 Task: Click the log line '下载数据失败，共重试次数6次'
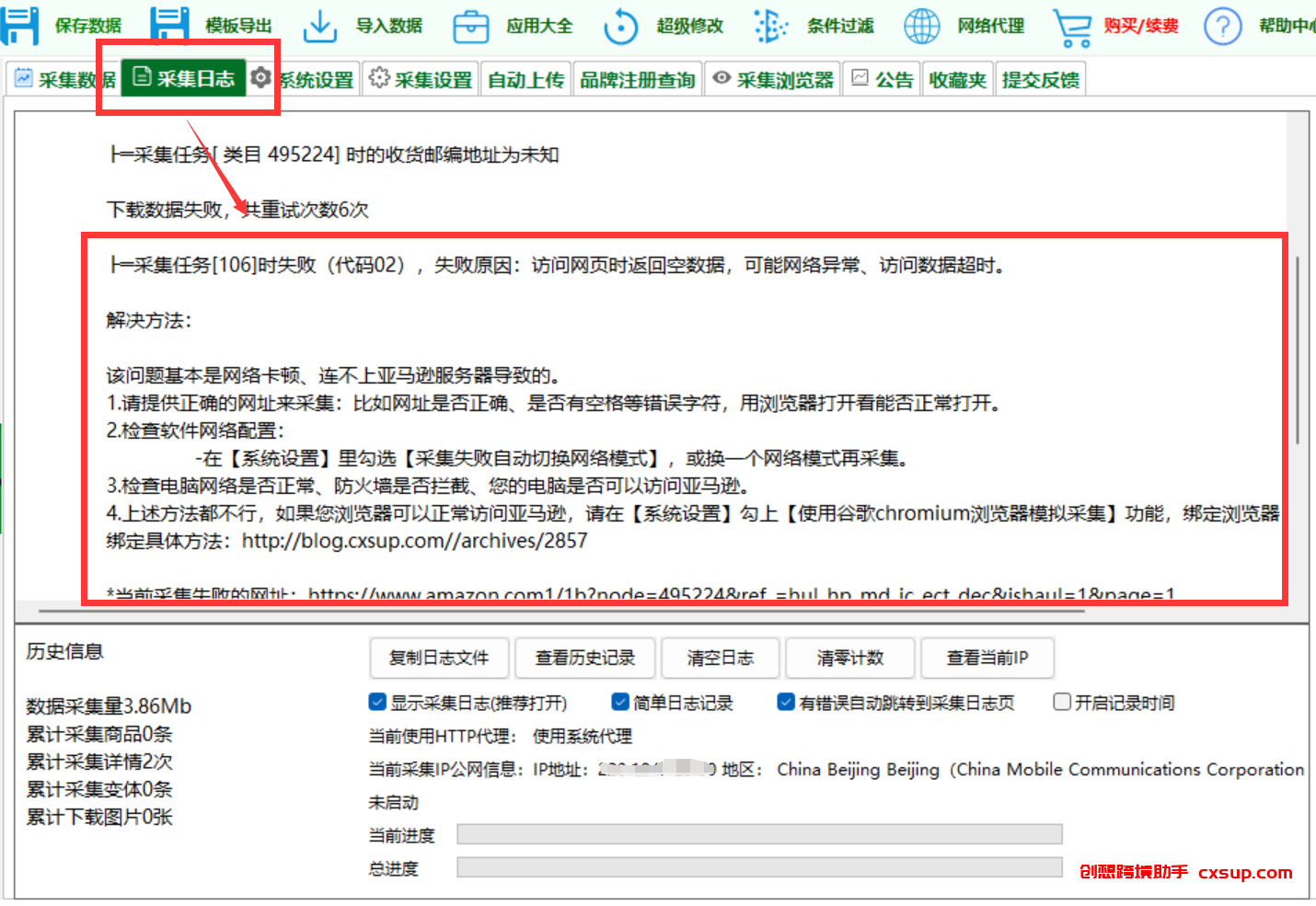(x=237, y=210)
